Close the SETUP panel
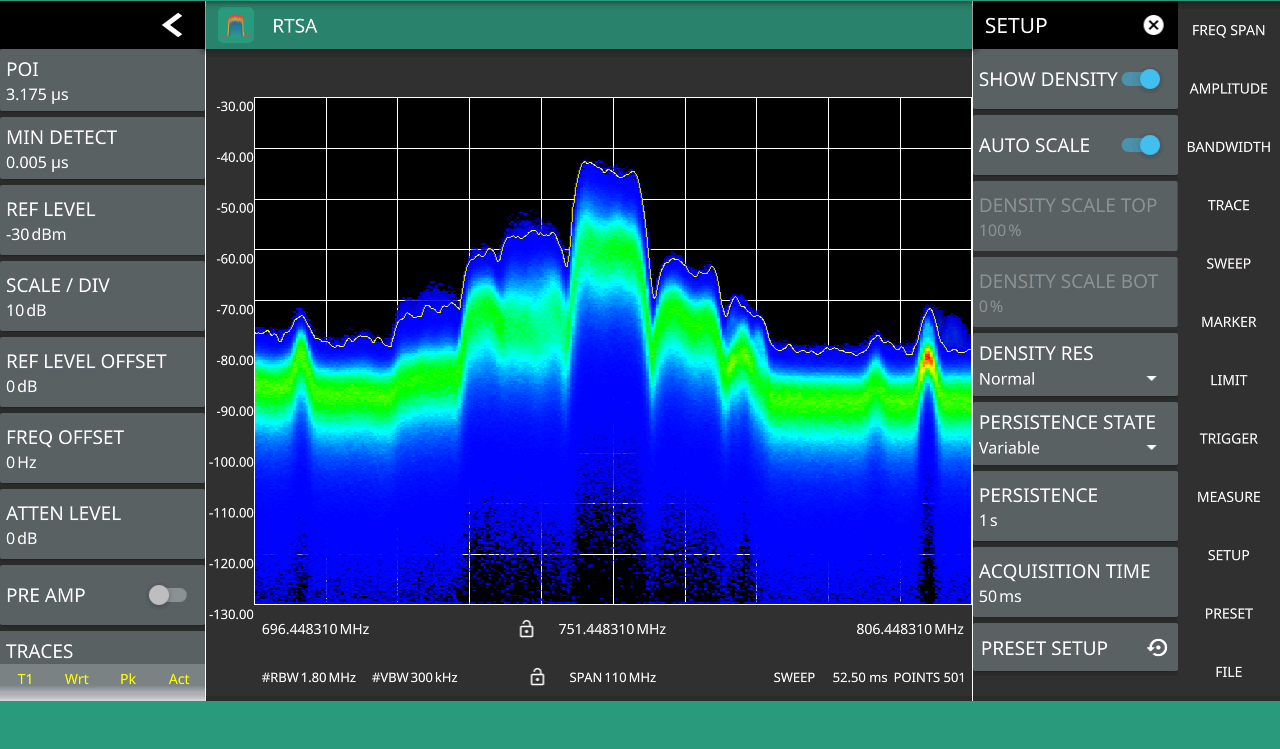 click(x=1154, y=25)
